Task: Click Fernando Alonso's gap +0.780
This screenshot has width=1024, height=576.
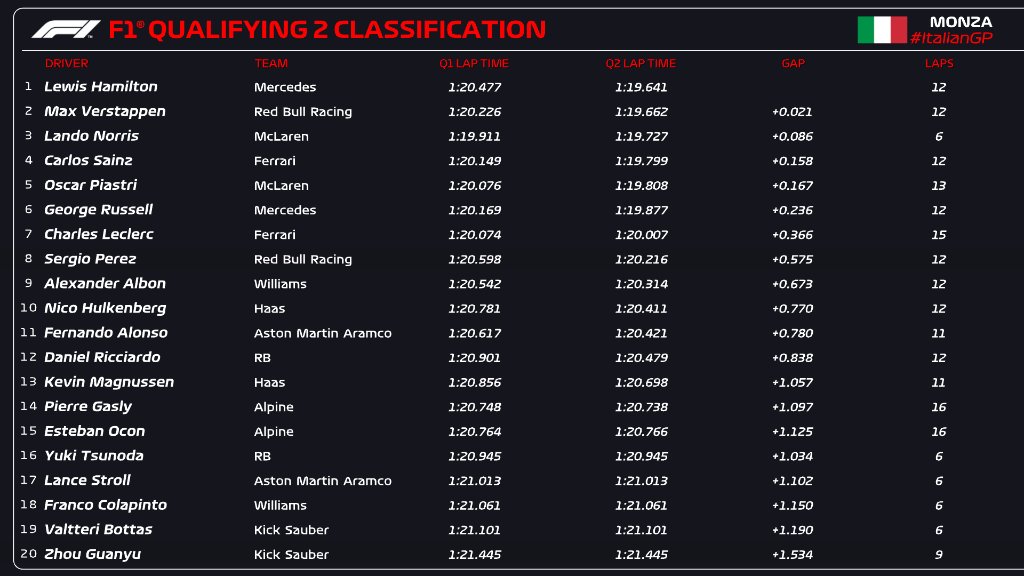Action: 792,333
